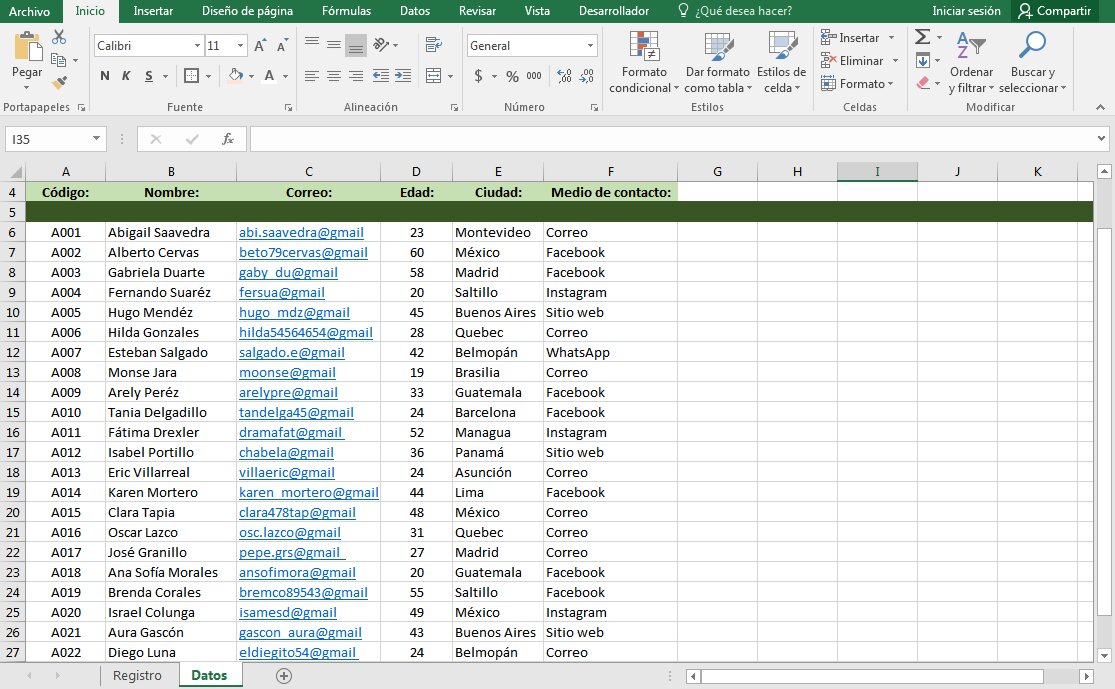The width and height of the screenshot is (1115, 689).
Task: Click the Insertar cells button
Action: tap(858, 38)
